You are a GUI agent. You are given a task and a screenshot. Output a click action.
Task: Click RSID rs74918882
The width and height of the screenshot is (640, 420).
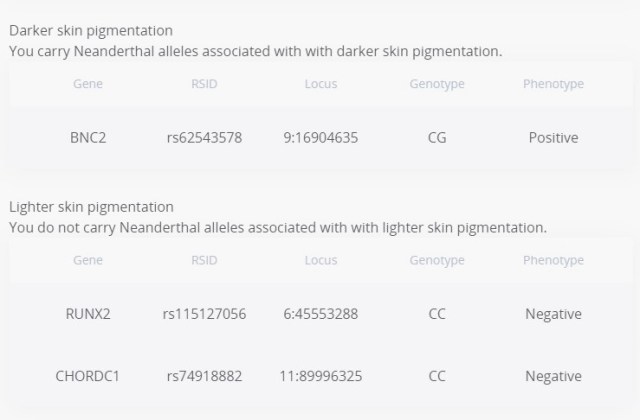pos(204,376)
